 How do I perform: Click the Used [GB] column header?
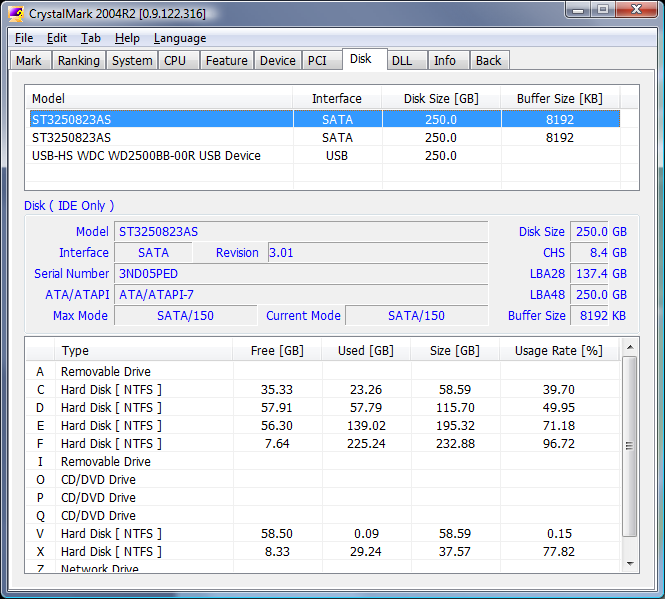coord(366,350)
